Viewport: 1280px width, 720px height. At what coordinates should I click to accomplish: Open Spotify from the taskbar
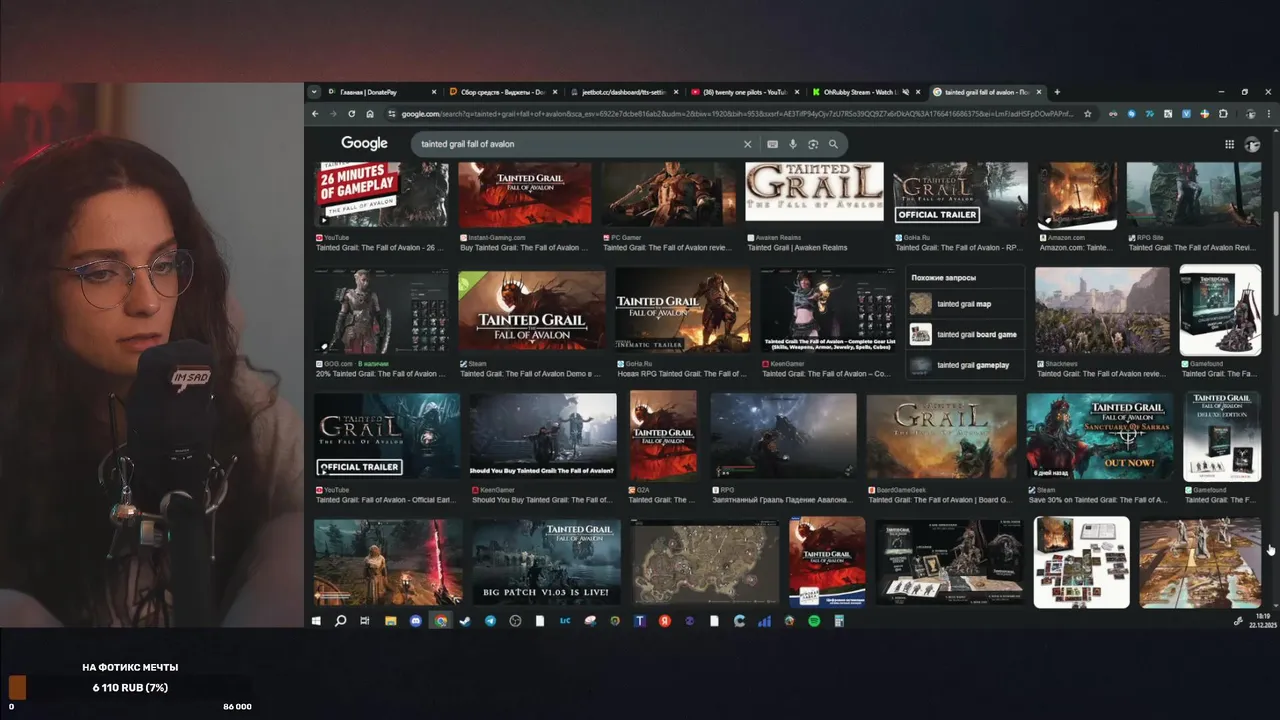(814, 621)
